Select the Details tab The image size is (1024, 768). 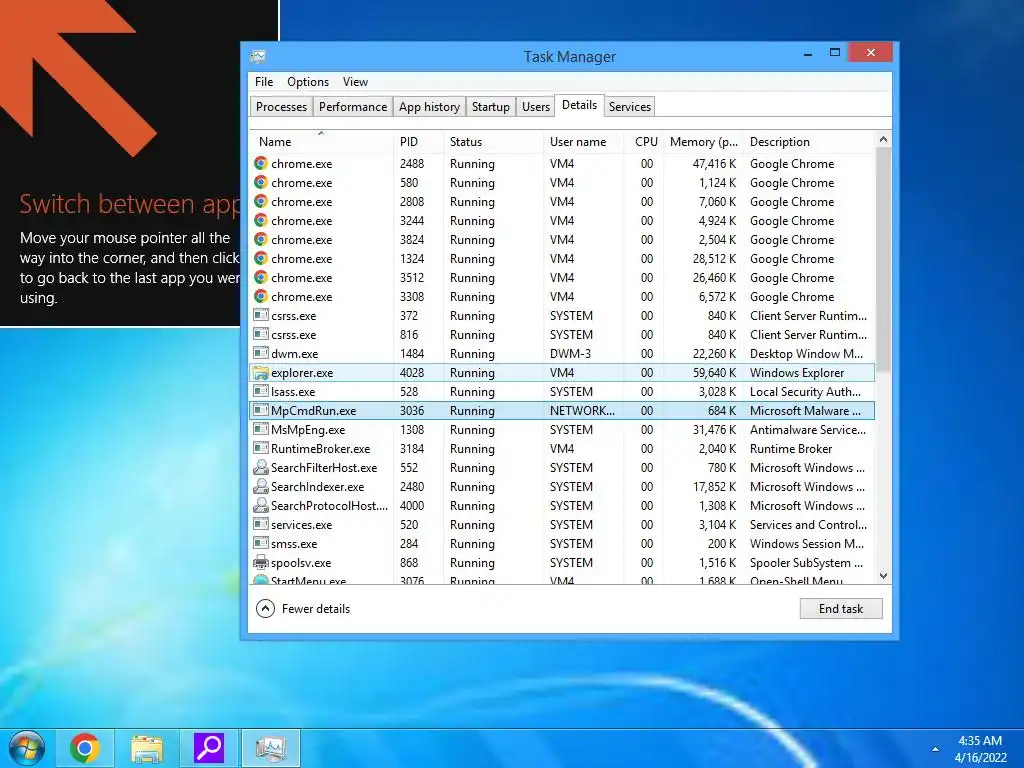pos(579,105)
